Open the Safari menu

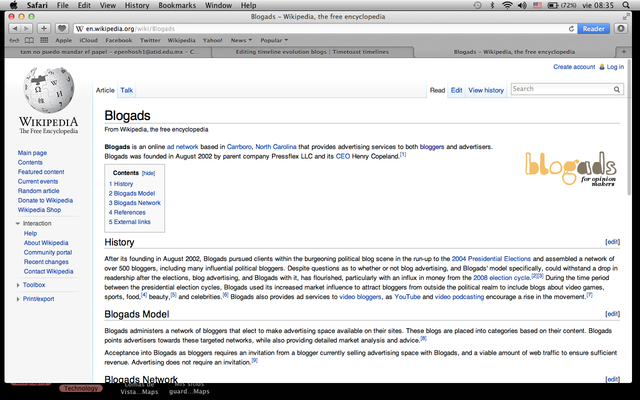pyautogui.click(x=37, y=5)
